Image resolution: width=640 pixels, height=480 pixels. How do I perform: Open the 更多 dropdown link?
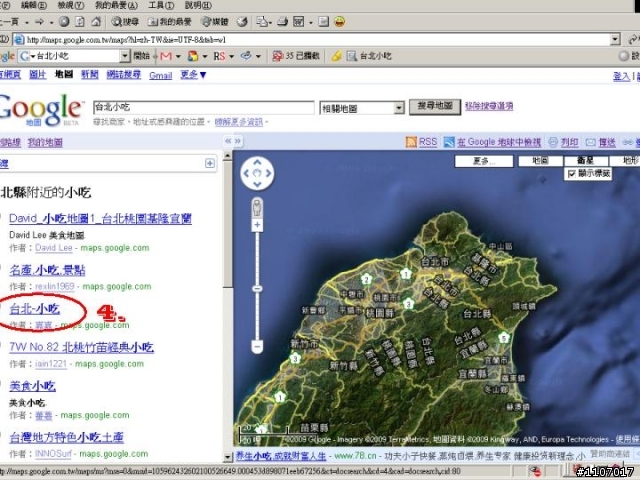[193, 75]
